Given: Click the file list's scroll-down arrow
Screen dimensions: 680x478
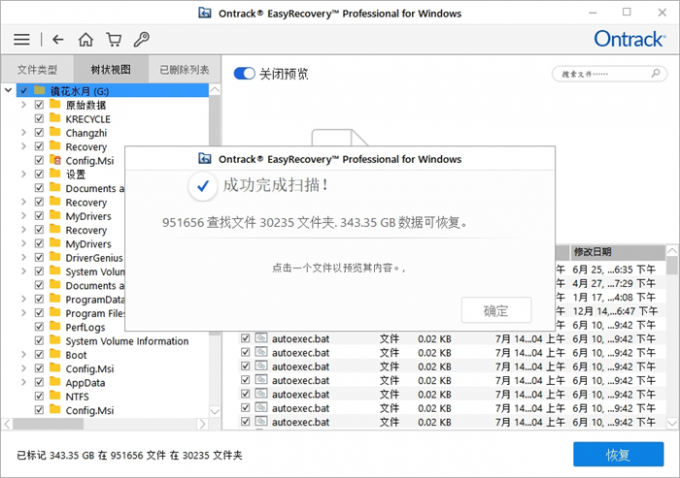Looking at the screenshot, I should [x=672, y=422].
